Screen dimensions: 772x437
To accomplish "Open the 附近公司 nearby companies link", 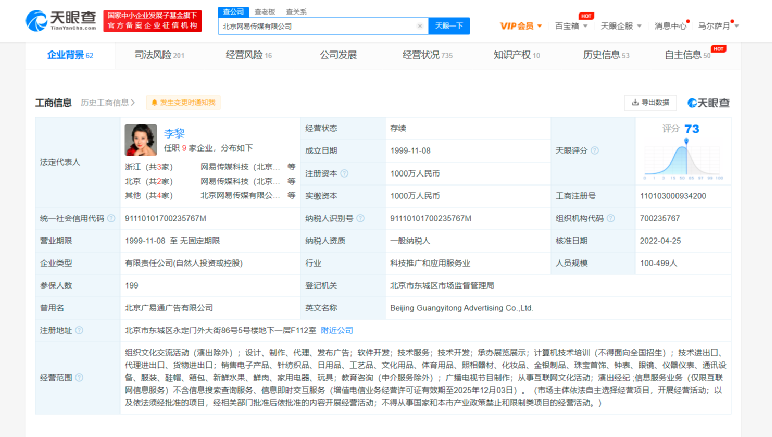I will coord(337,330).
